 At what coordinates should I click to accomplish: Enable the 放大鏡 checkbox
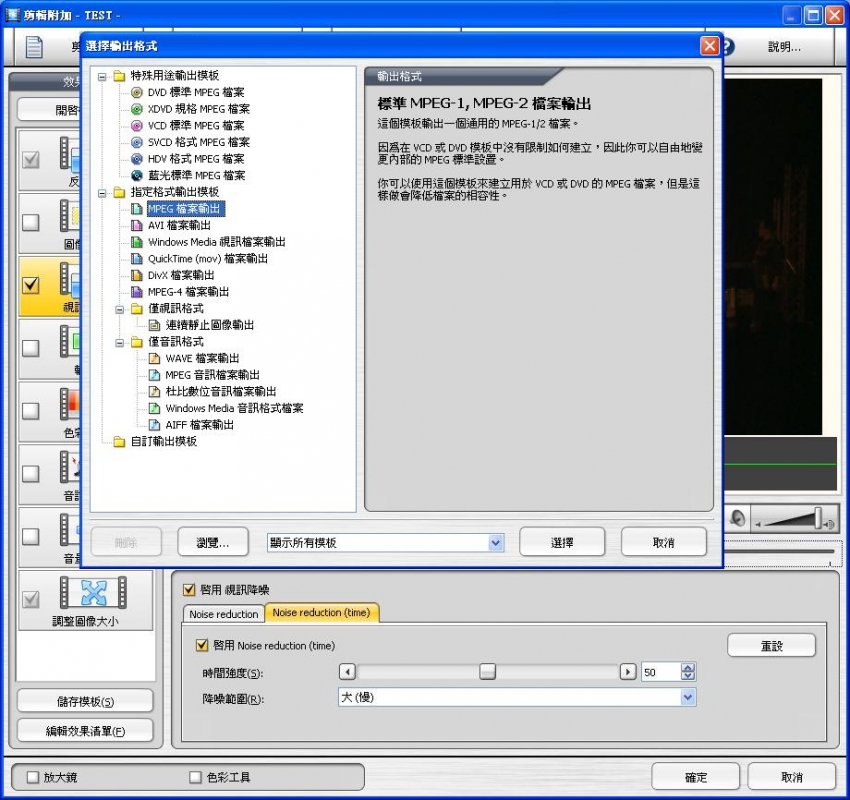pos(33,777)
